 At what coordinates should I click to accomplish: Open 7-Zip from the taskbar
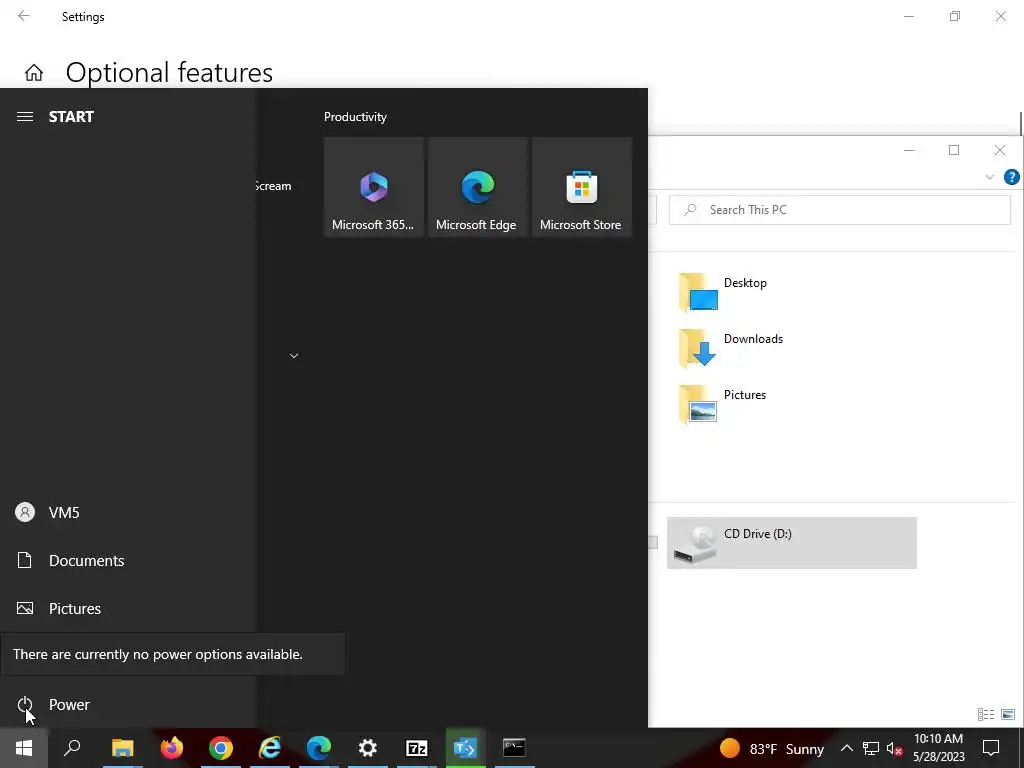coord(417,748)
